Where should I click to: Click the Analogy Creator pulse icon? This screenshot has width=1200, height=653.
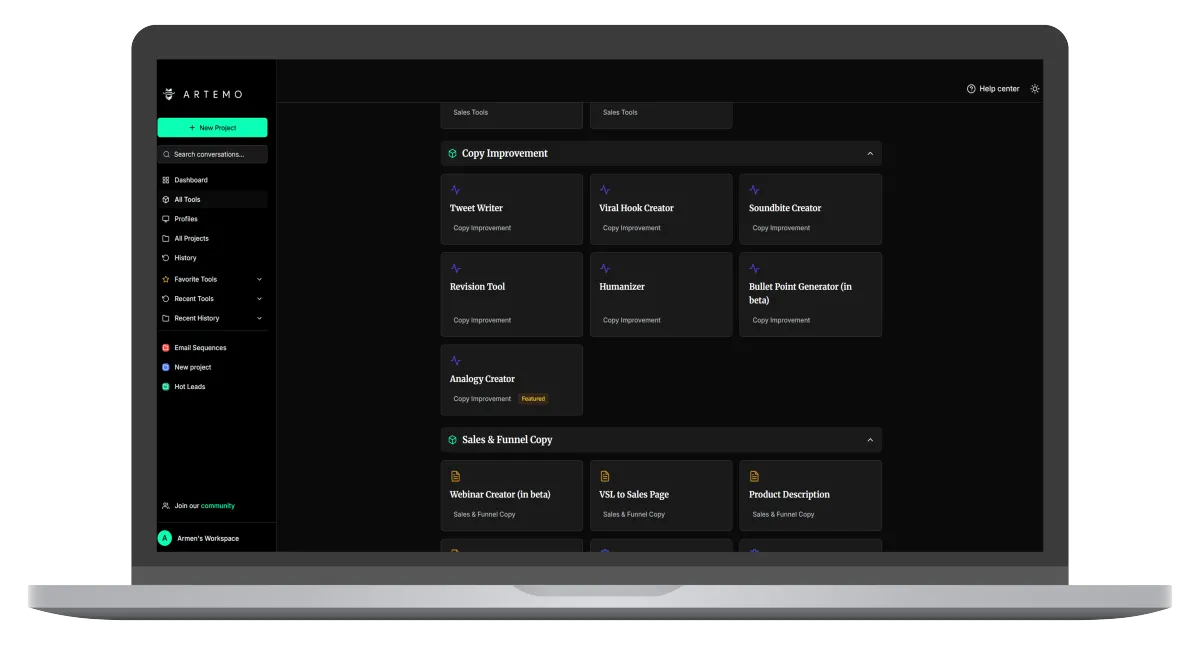(x=455, y=360)
